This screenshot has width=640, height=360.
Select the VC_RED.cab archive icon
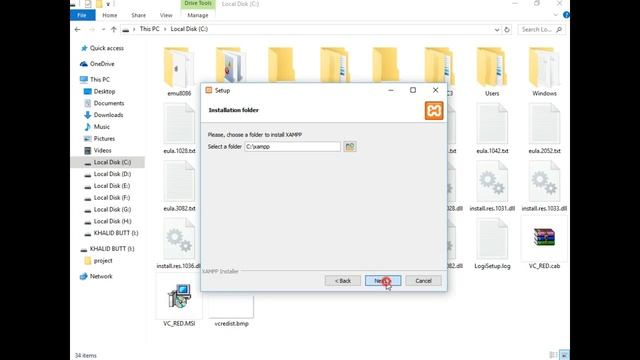544,238
